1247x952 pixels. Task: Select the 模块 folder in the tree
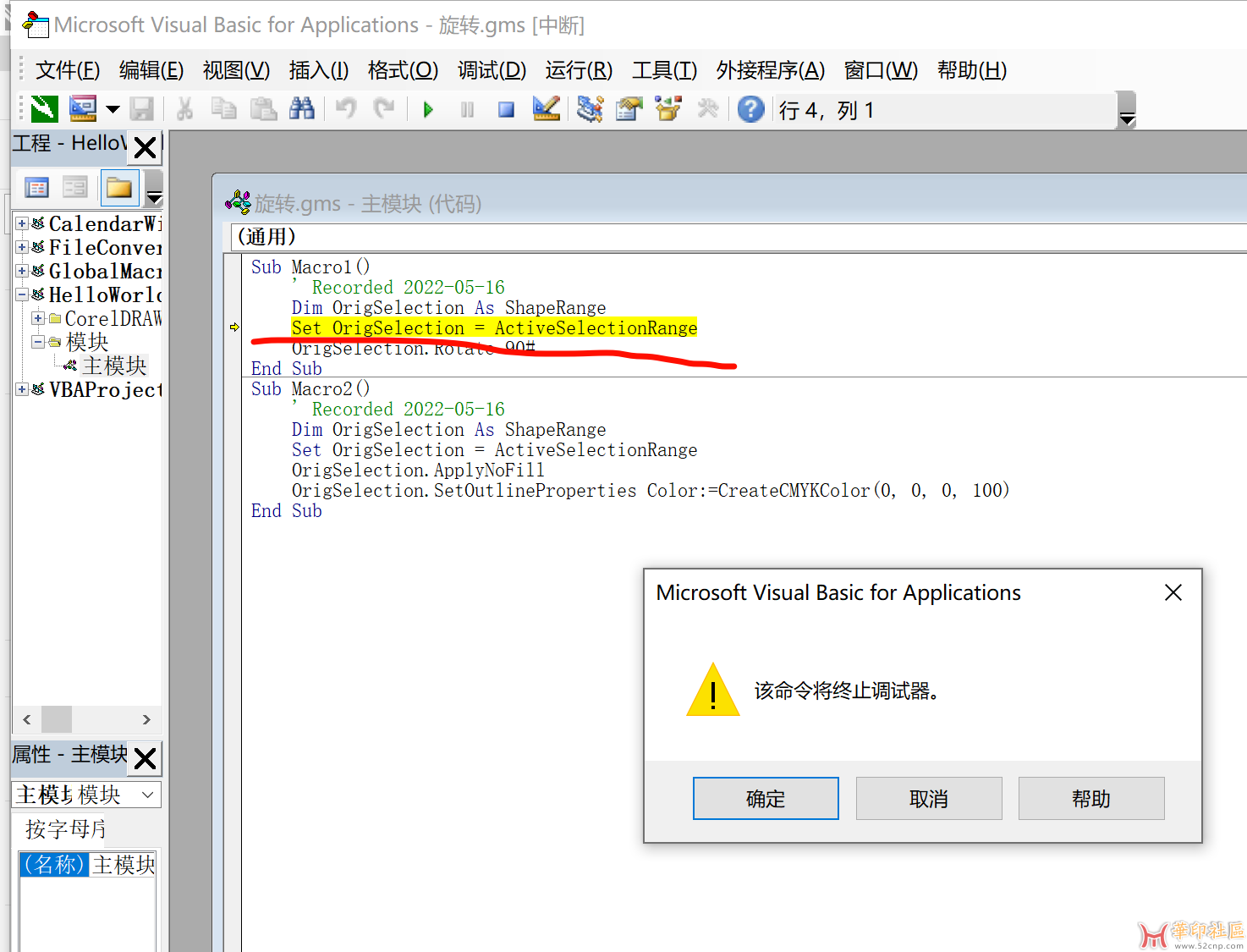87,342
